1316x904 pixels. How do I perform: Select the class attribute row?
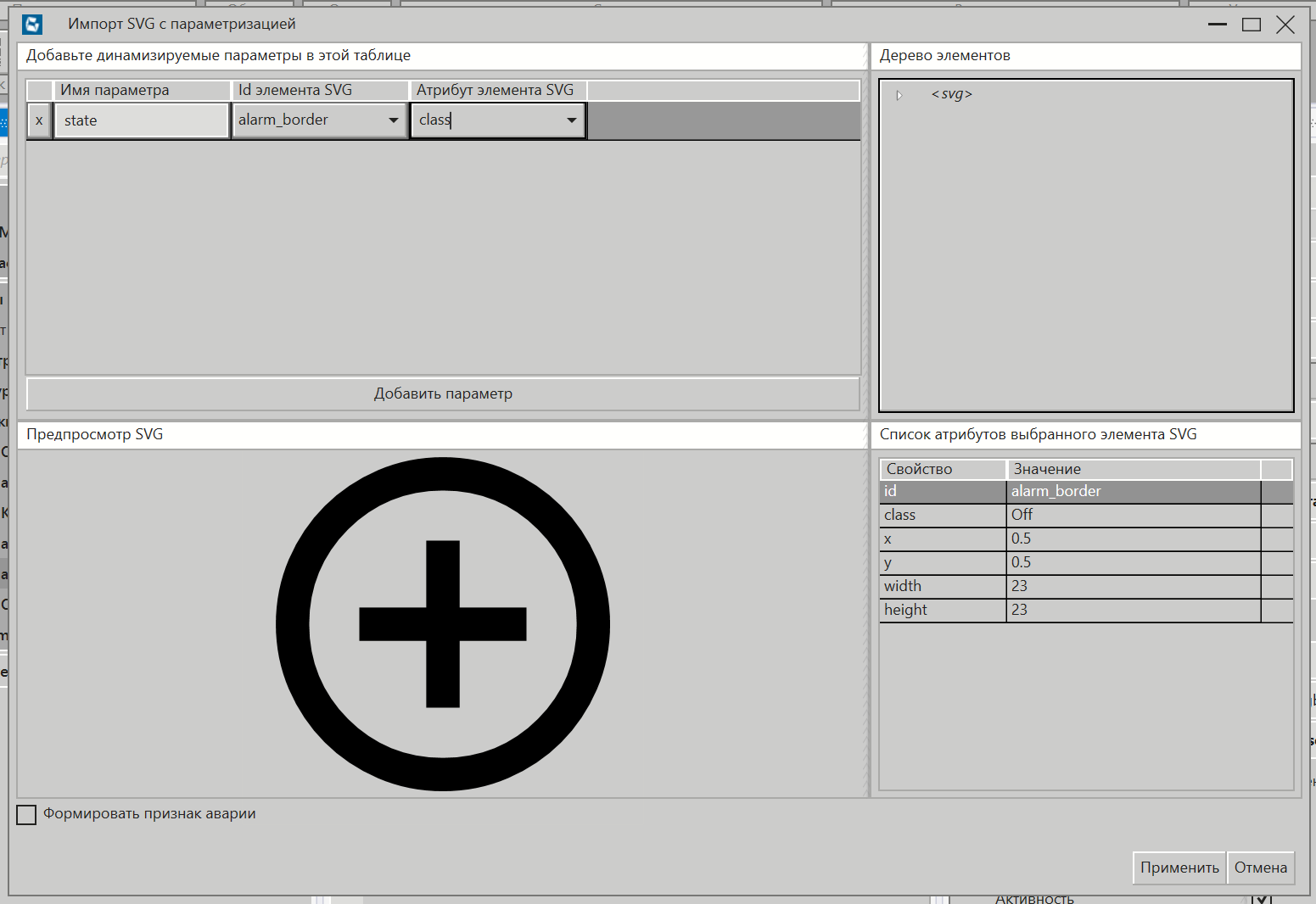pyautogui.click(x=942, y=515)
